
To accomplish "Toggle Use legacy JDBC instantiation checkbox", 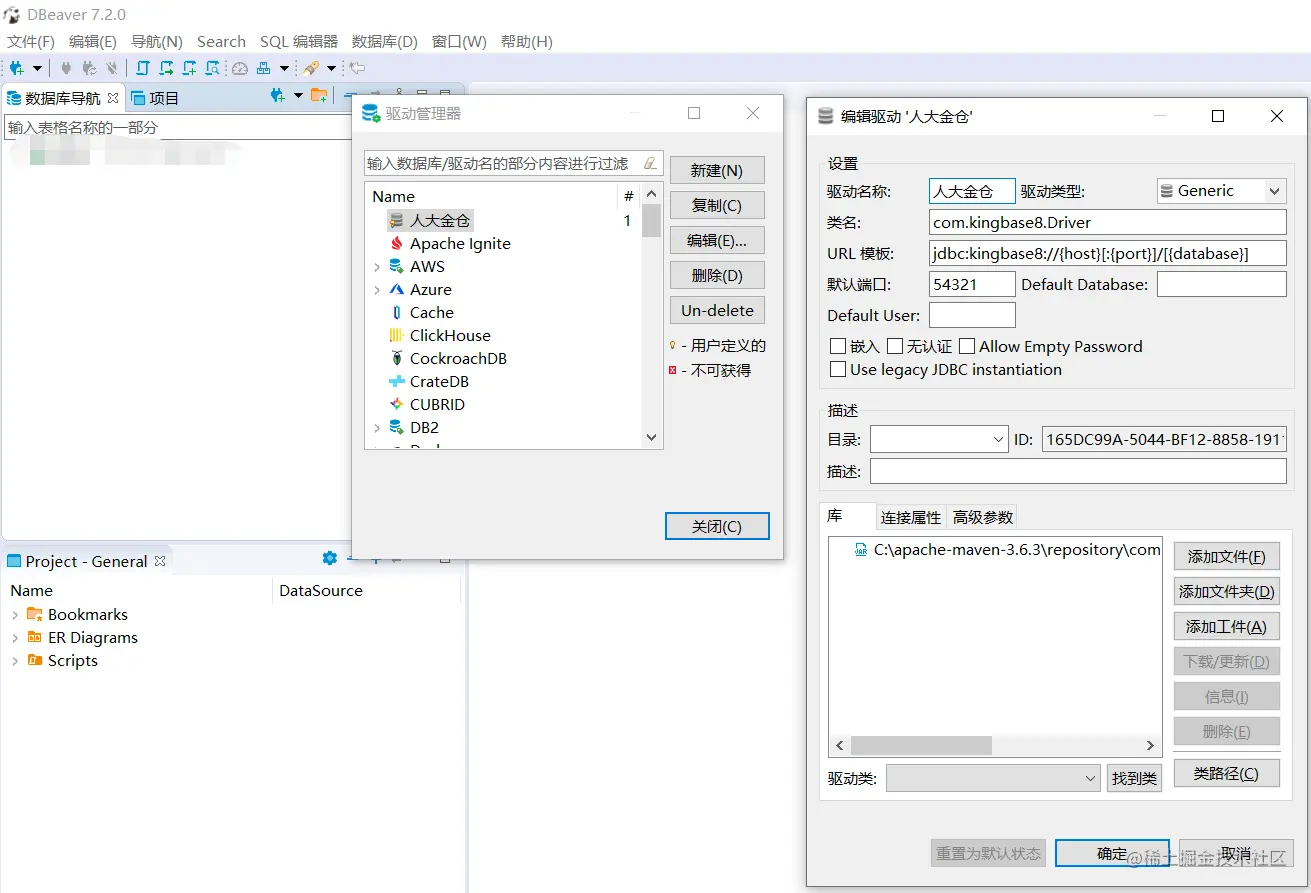I will click(x=838, y=369).
